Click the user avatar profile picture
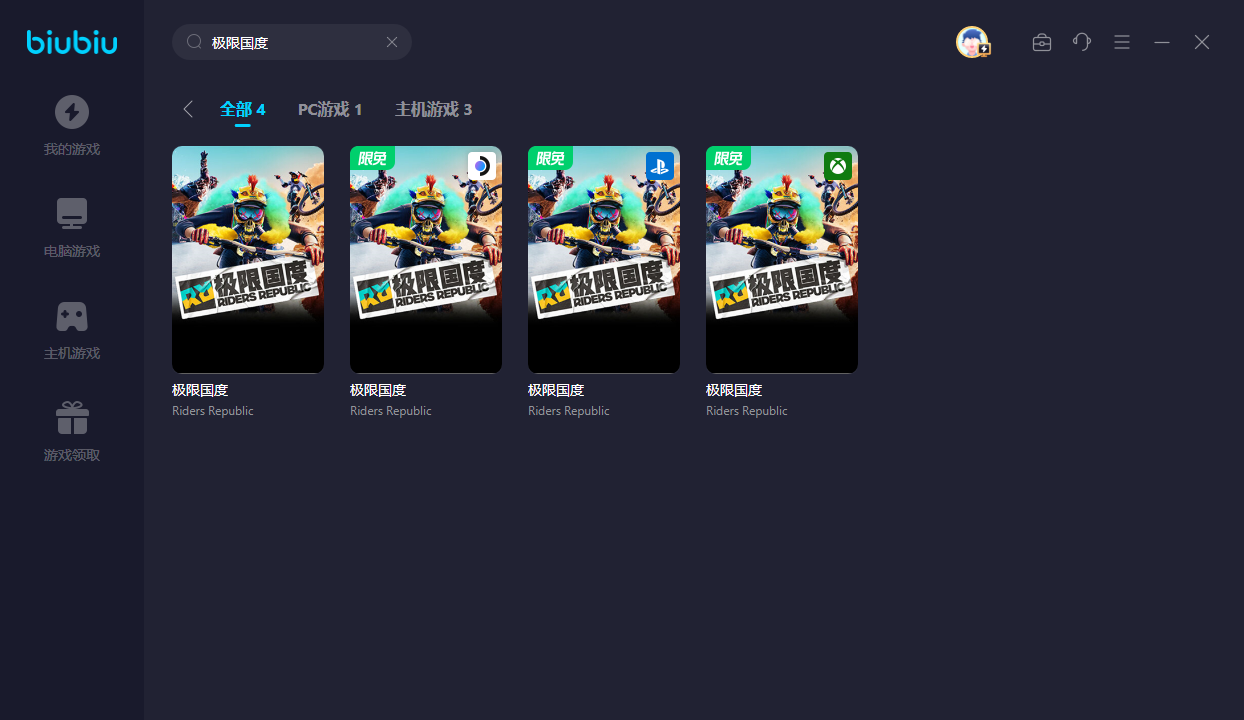The height and width of the screenshot is (720, 1244). [971, 42]
